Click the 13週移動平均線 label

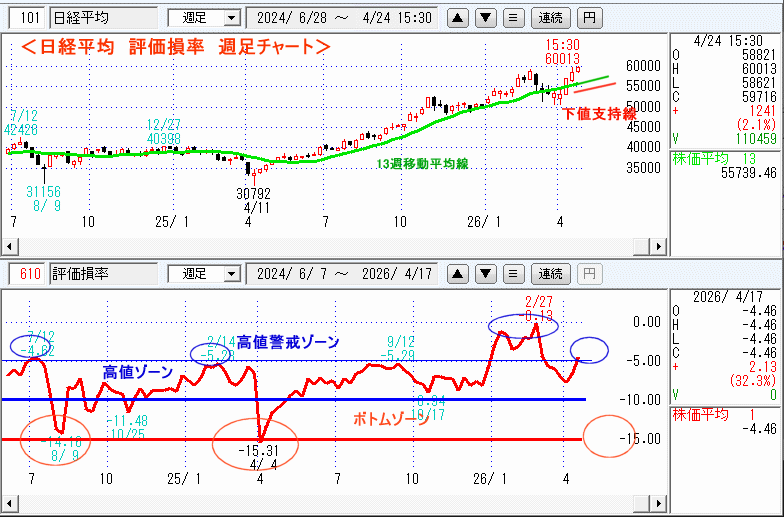(x=422, y=164)
